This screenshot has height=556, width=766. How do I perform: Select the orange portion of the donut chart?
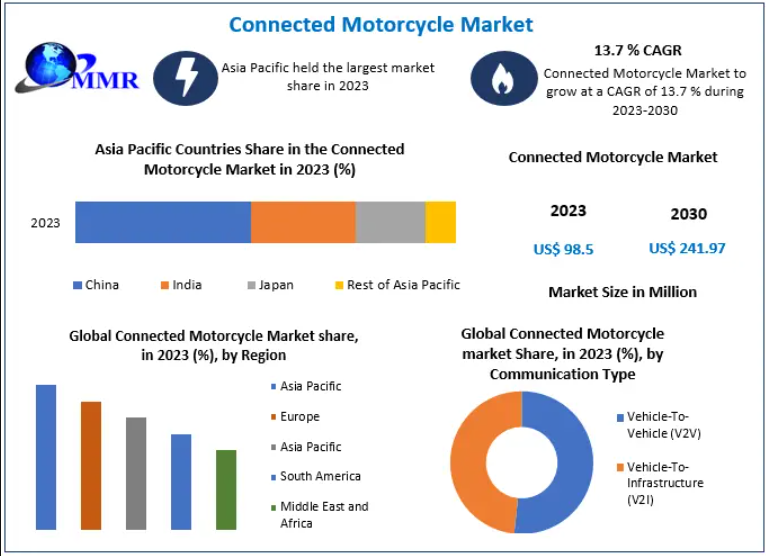(x=476, y=461)
